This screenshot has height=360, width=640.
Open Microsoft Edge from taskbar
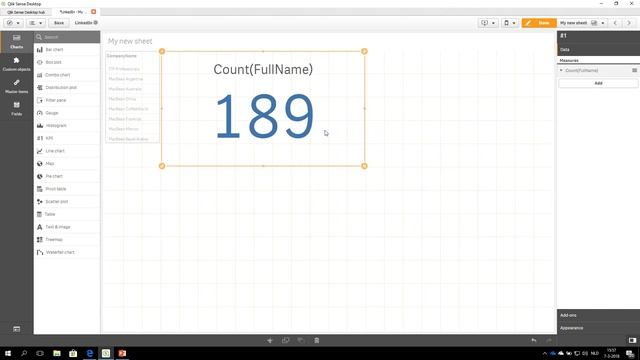click(x=89, y=353)
